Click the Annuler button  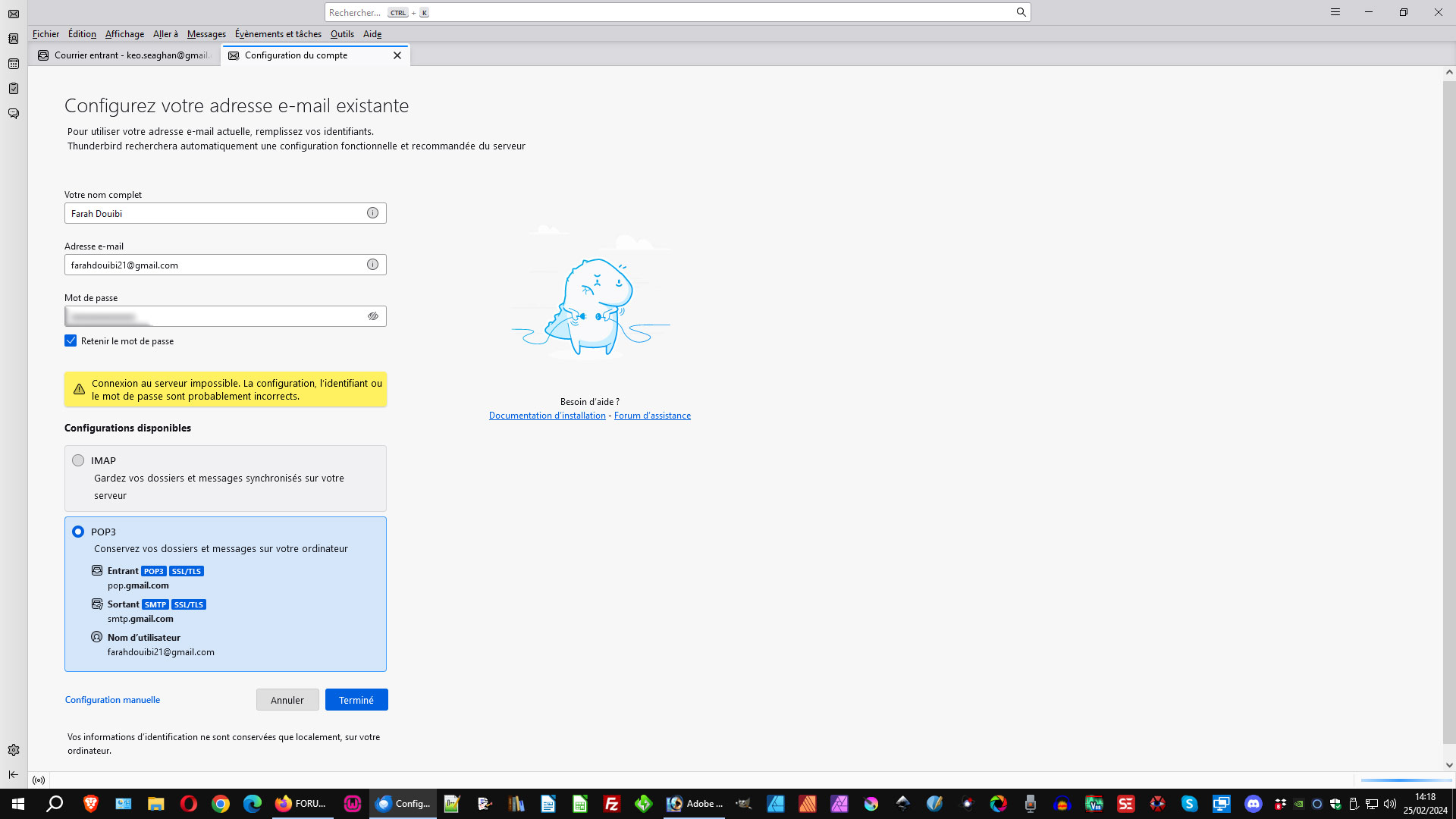(287, 700)
